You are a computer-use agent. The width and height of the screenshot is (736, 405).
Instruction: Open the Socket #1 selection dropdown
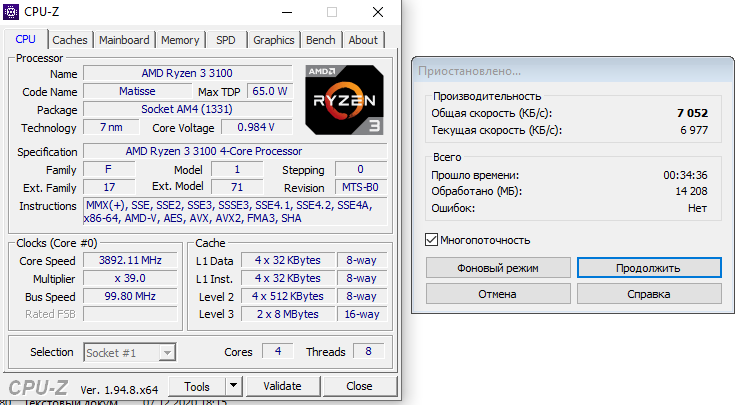(x=130, y=352)
